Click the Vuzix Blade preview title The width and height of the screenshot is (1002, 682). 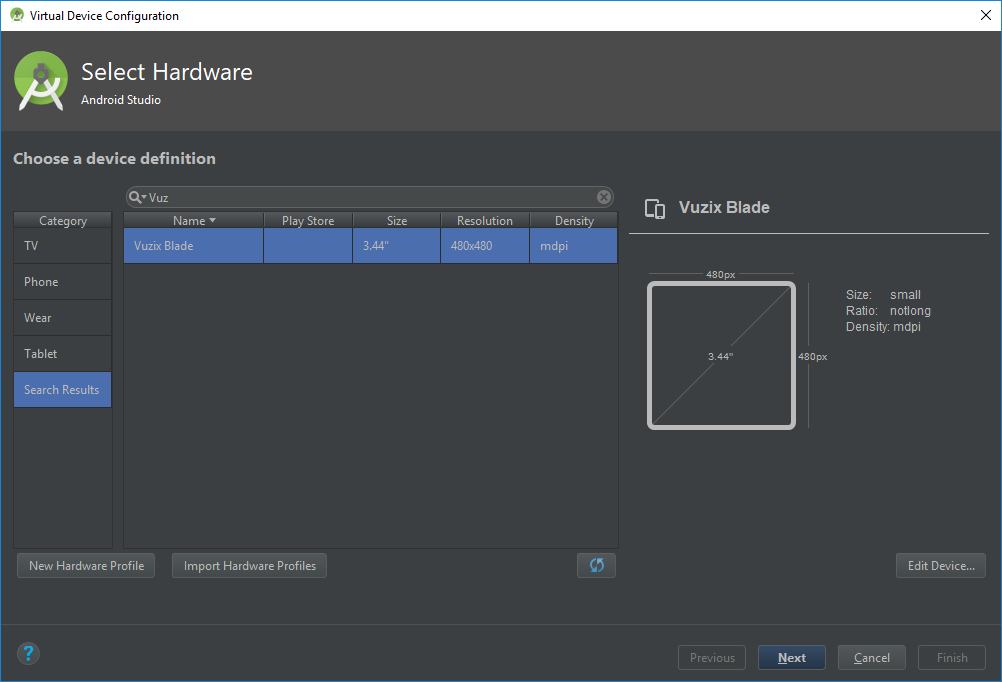724,207
